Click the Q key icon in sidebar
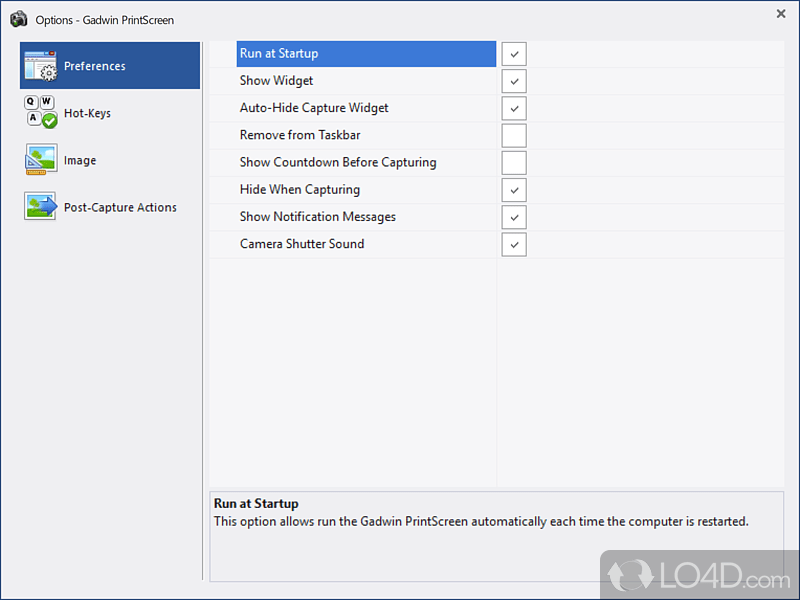800x600 pixels. [x=31, y=101]
